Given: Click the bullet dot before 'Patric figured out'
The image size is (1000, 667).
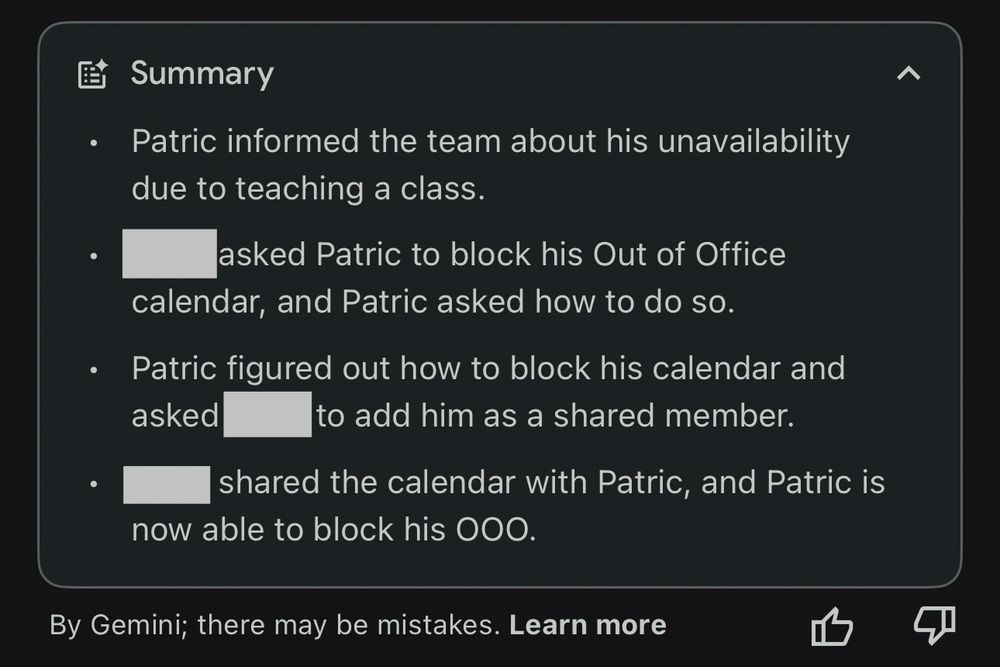Looking at the screenshot, I should (x=94, y=370).
